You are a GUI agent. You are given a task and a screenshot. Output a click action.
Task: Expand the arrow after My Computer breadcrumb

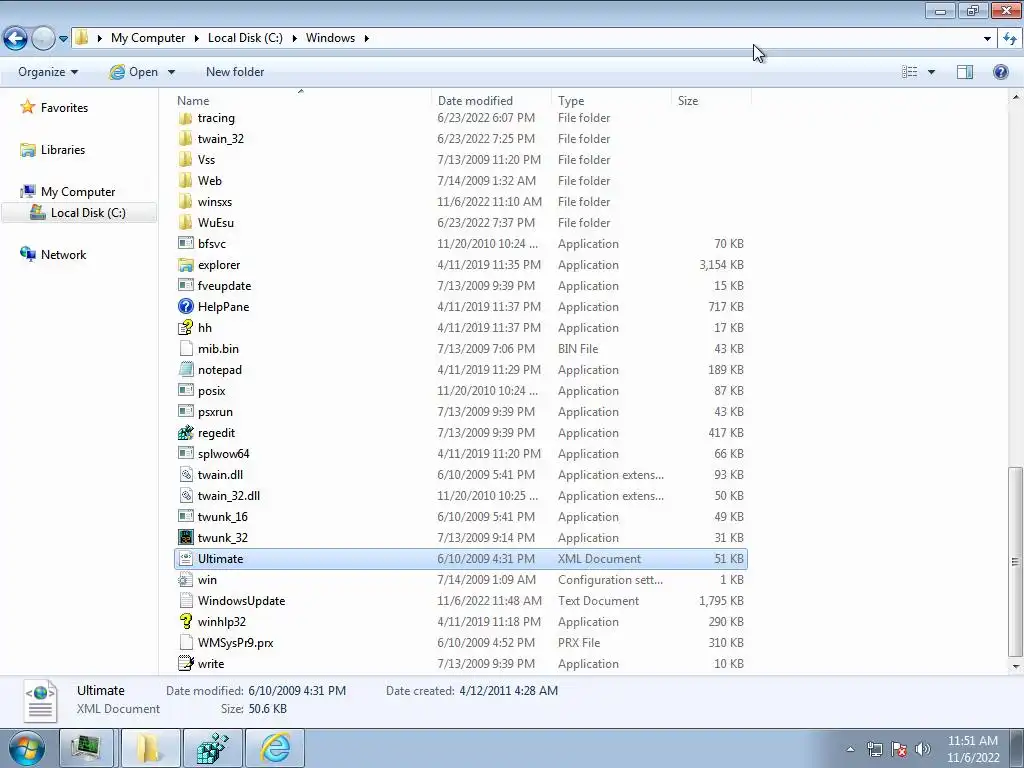click(196, 39)
